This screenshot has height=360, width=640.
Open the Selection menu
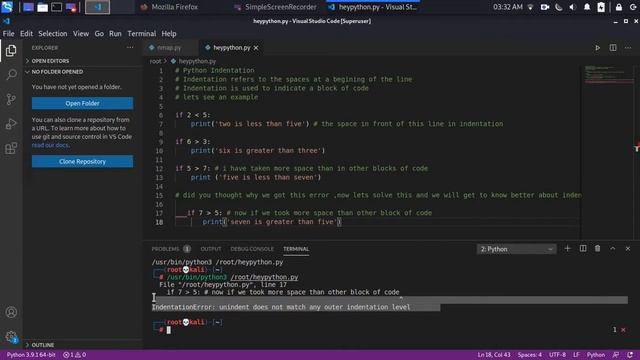pyautogui.click(x=53, y=33)
